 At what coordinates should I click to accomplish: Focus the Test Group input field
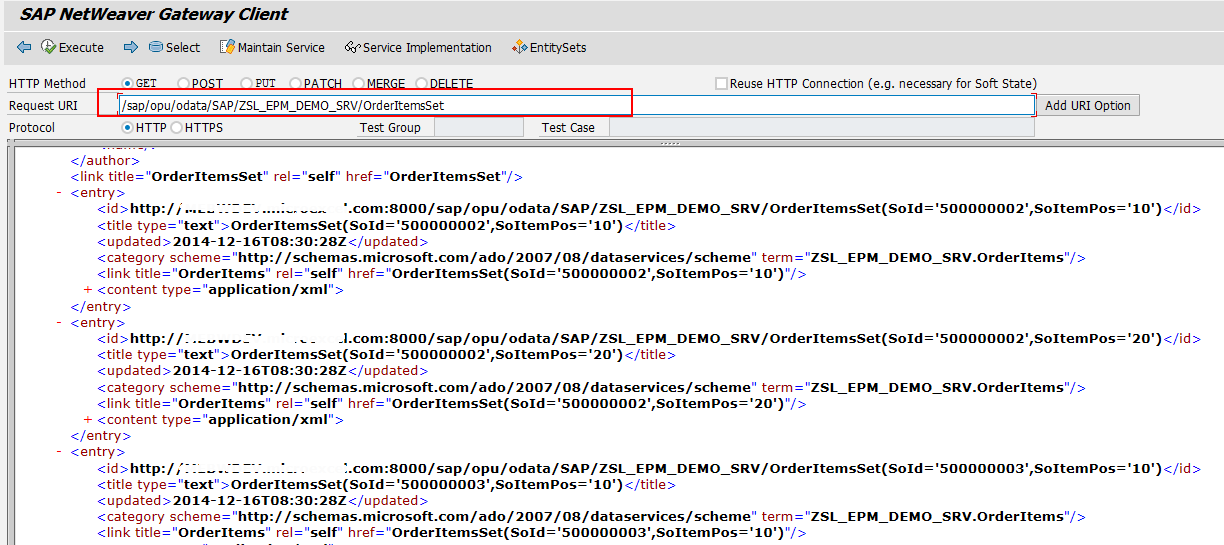pyautogui.click(x=478, y=128)
